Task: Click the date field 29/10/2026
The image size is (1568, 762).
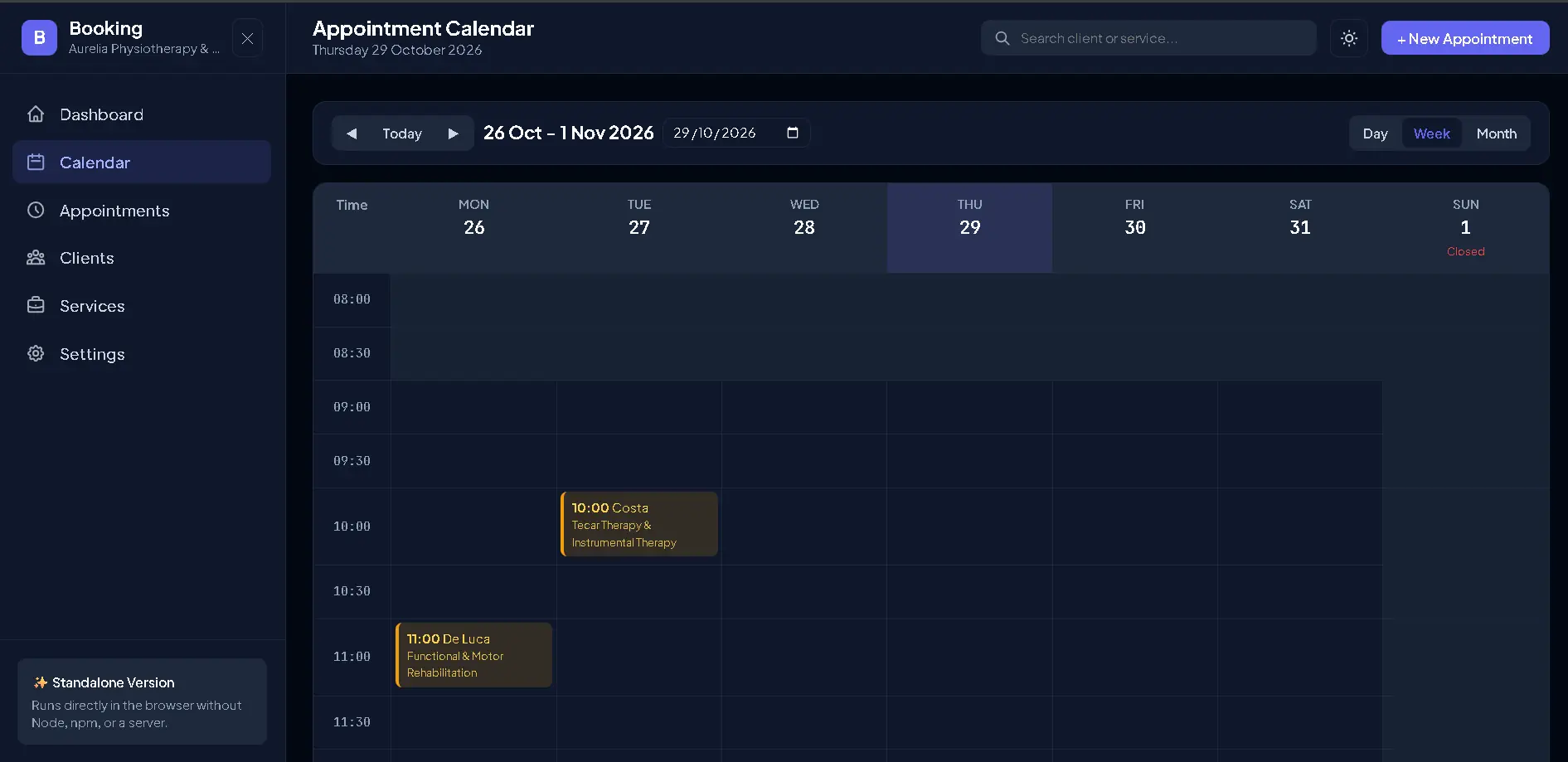Action: coord(736,133)
